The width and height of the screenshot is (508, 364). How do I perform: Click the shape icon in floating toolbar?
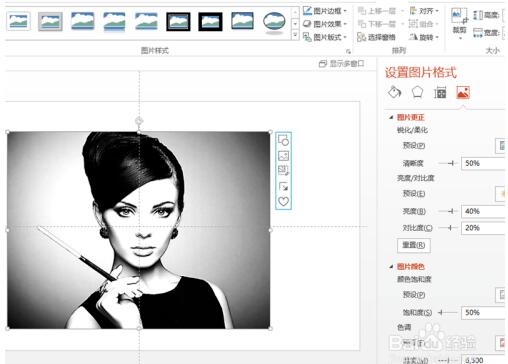[283, 140]
